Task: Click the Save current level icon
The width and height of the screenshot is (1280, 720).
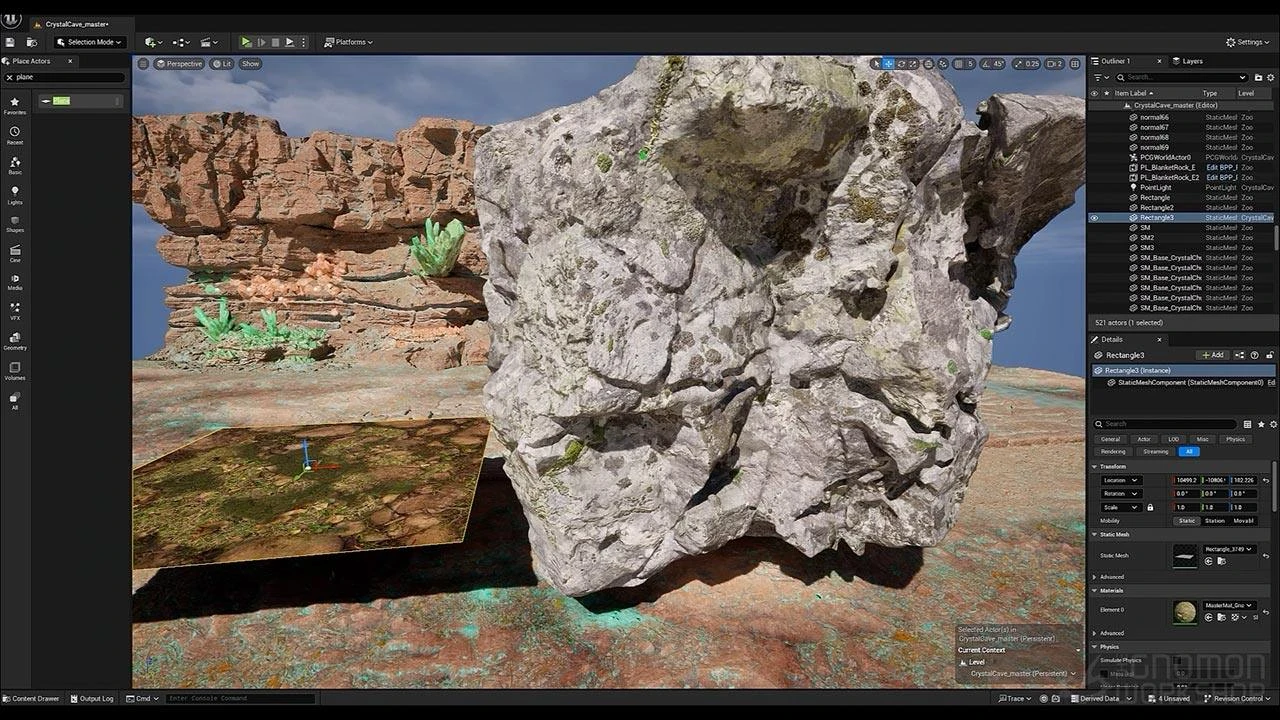Action: 10,42
